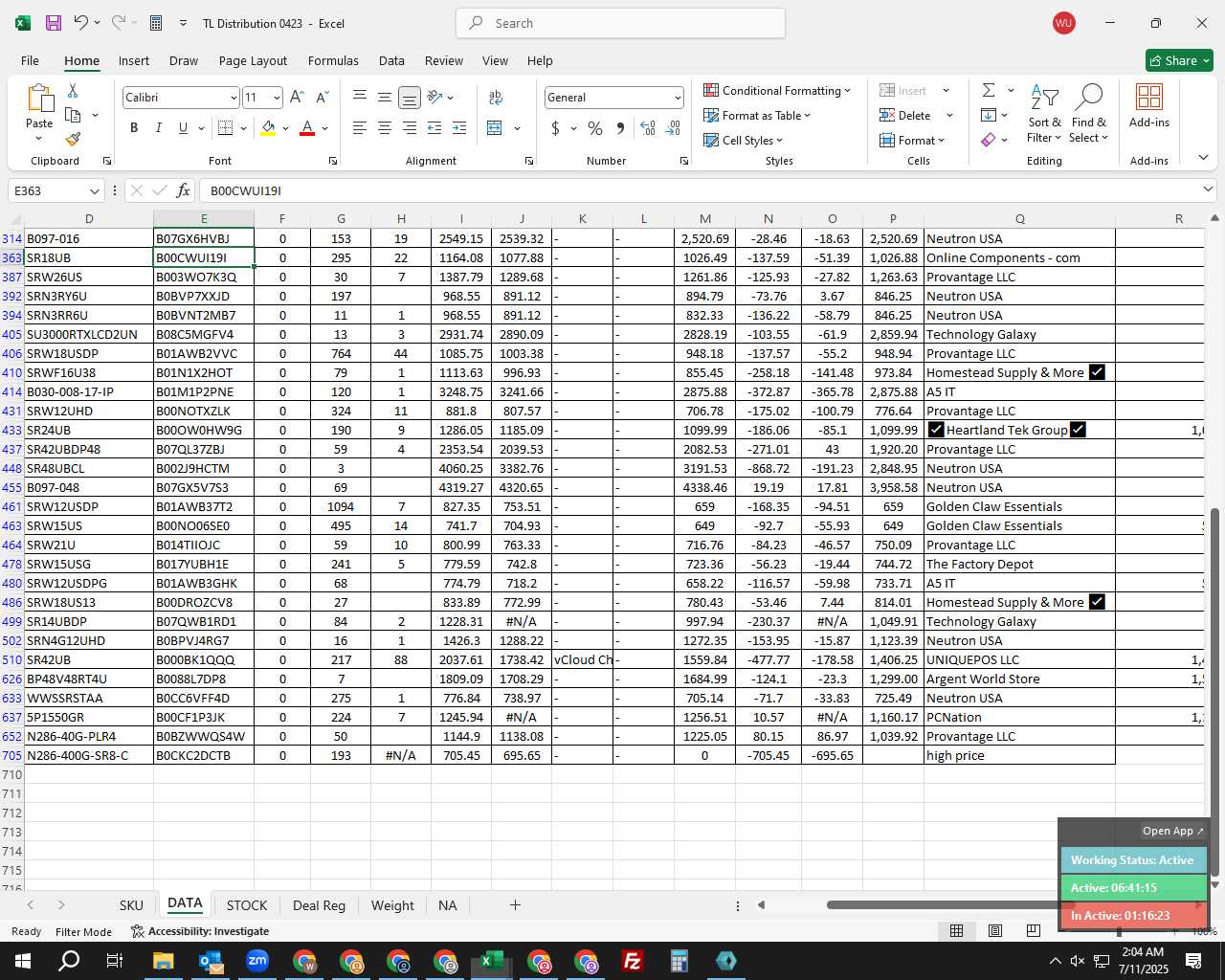Screen dimensions: 1225x980
Task: Click Format in the Cells group
Action: (x=912, y=140)
